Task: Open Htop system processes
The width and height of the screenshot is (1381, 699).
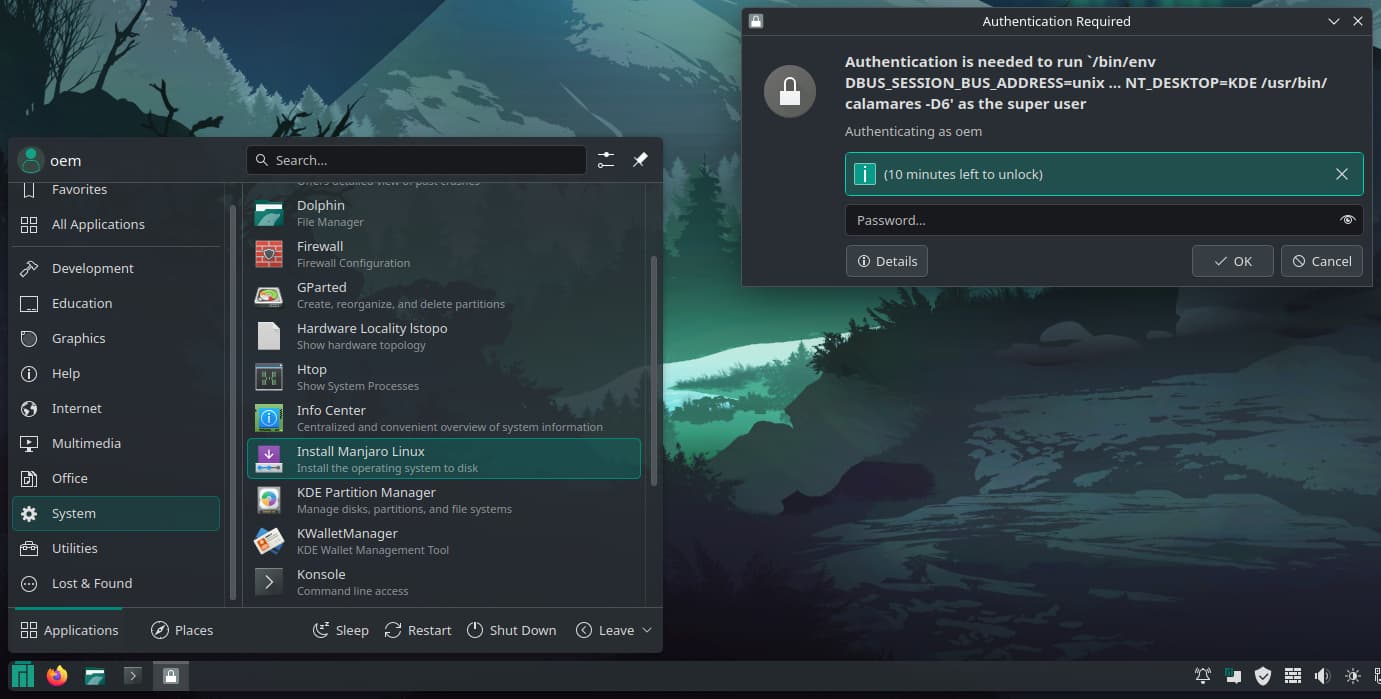Action: pos(443,377)
